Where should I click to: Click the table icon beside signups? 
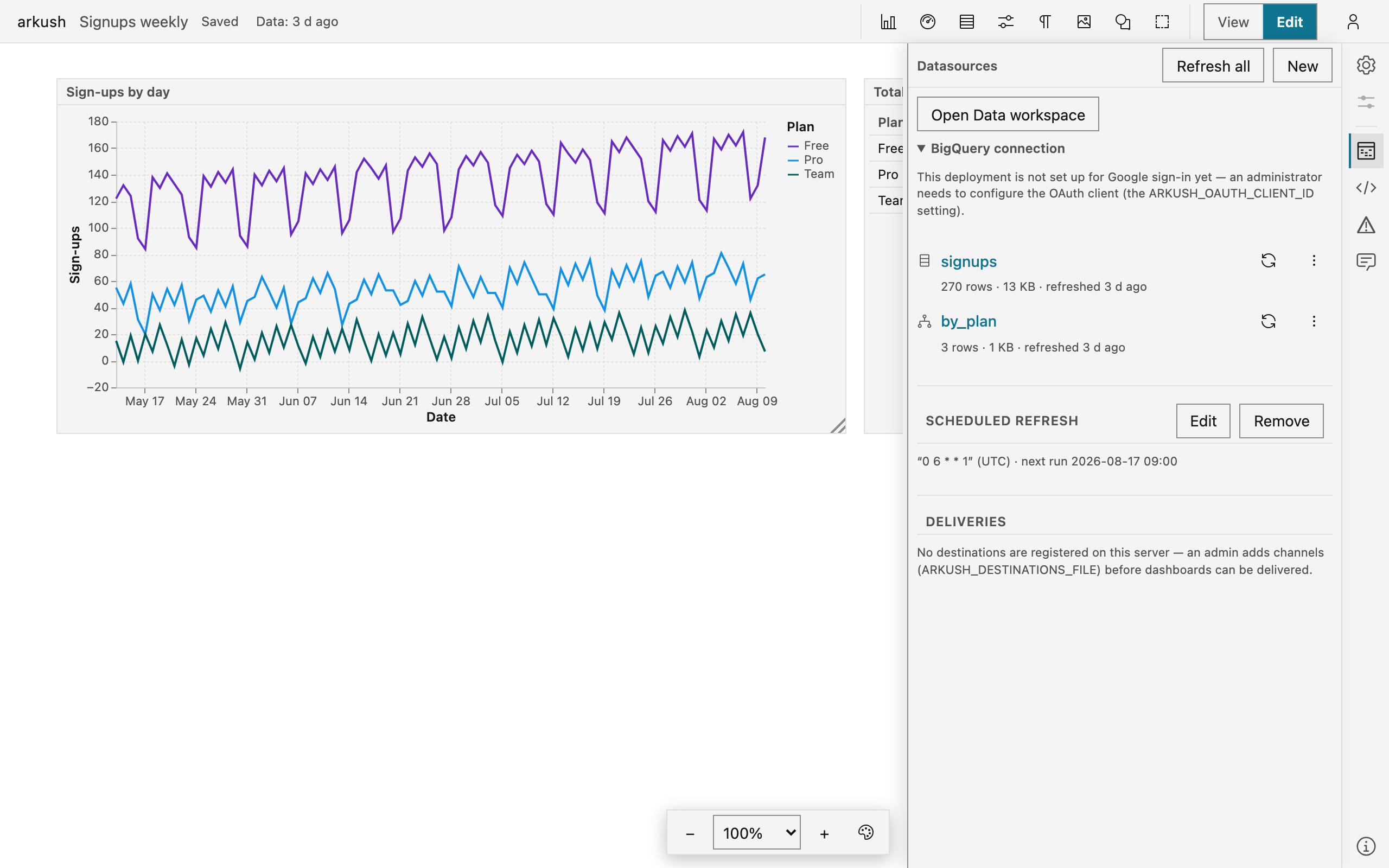point(924,260)
